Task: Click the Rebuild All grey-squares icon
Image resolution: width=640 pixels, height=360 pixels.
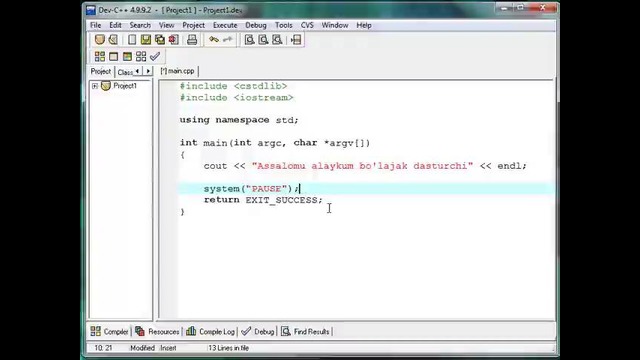Action: [x=141, y=56]
